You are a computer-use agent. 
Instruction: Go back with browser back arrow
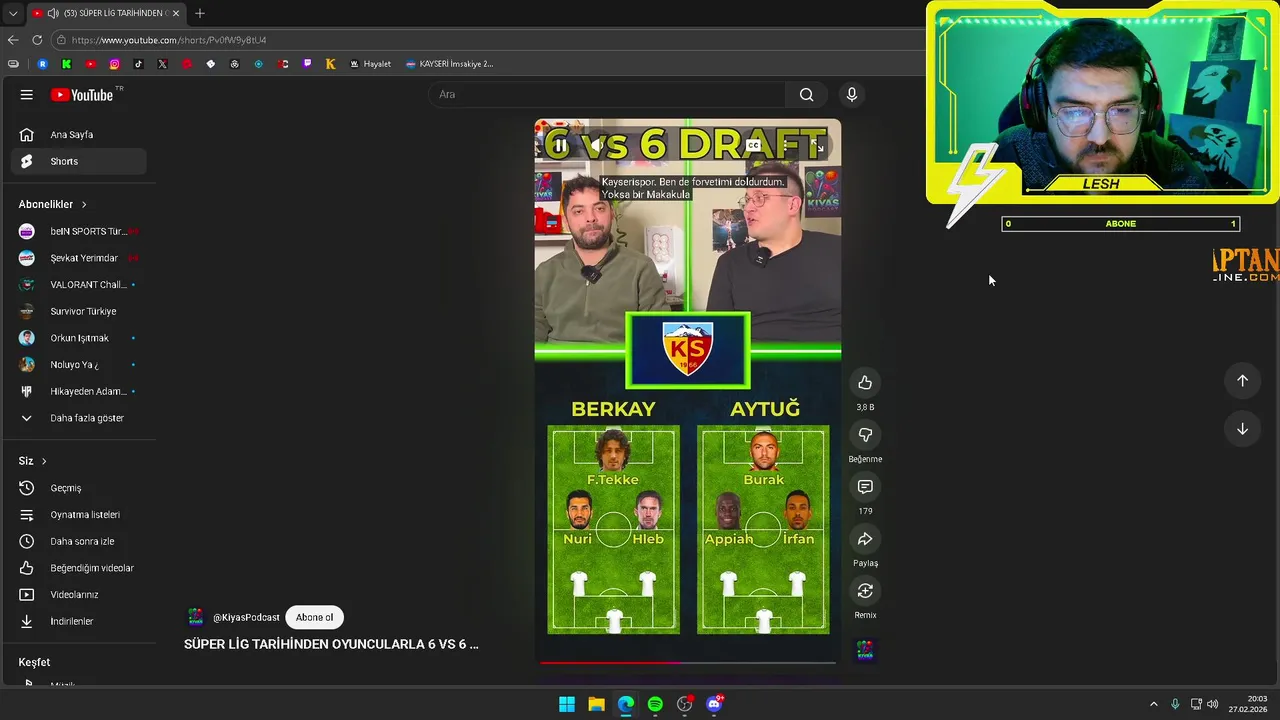click(13, 40)
